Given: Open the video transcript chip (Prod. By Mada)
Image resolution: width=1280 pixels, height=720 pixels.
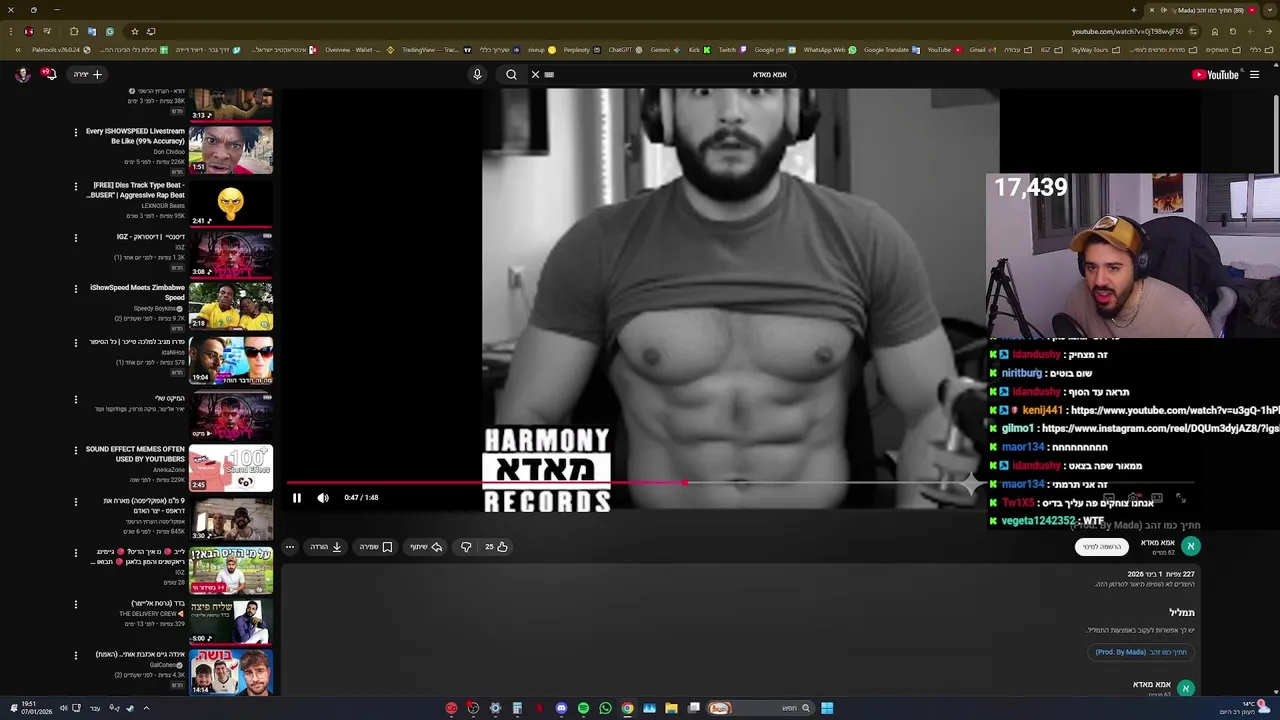Looking at the screenshot, I should [1141, 652].
